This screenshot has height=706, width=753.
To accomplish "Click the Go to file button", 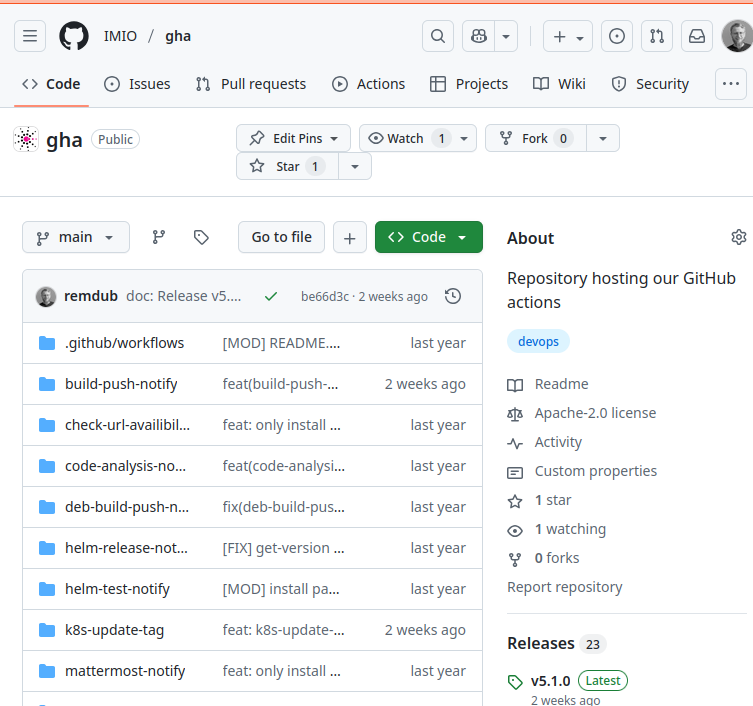I will 281,237.
